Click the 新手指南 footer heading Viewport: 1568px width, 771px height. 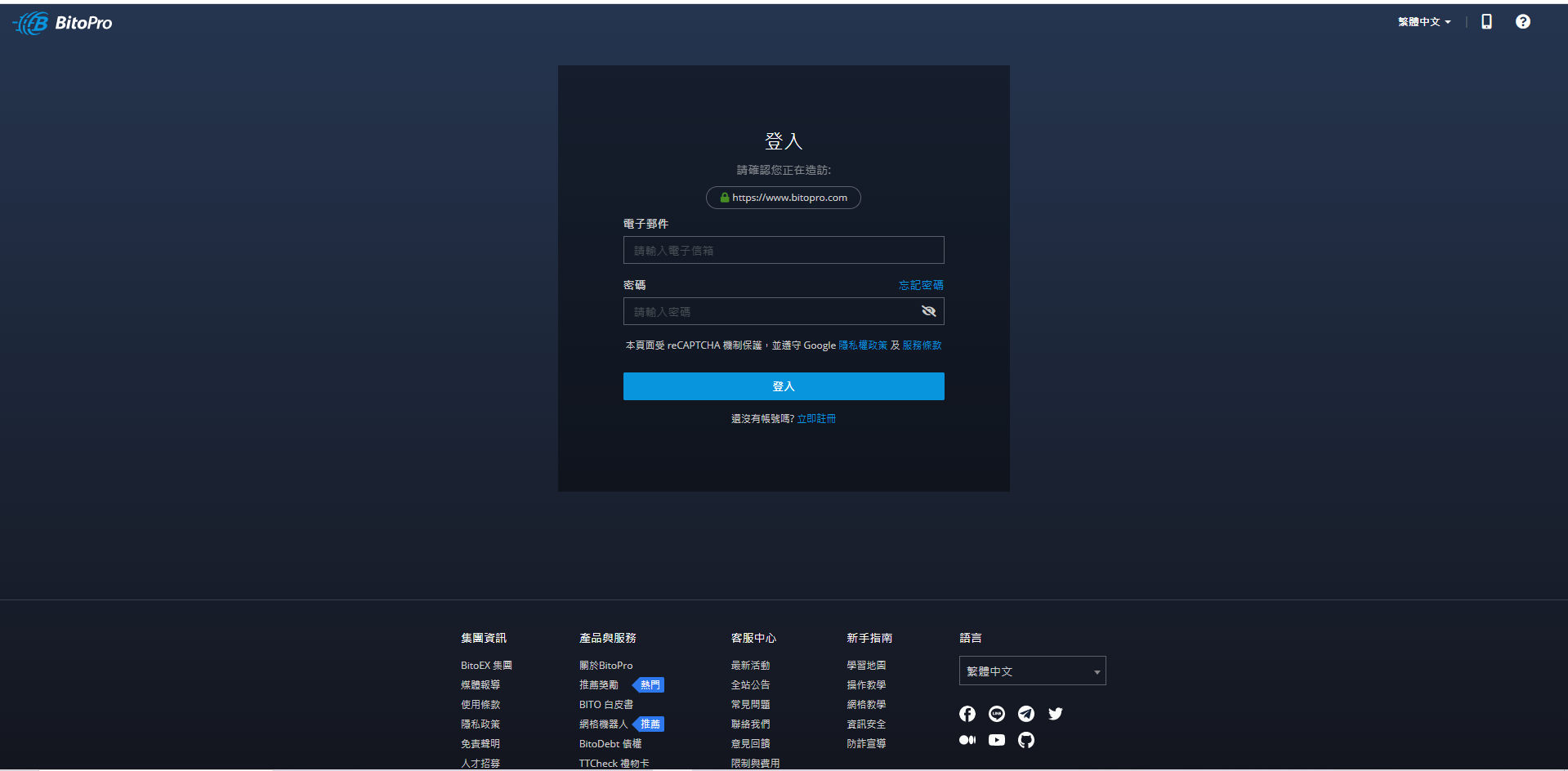[870, 638]
